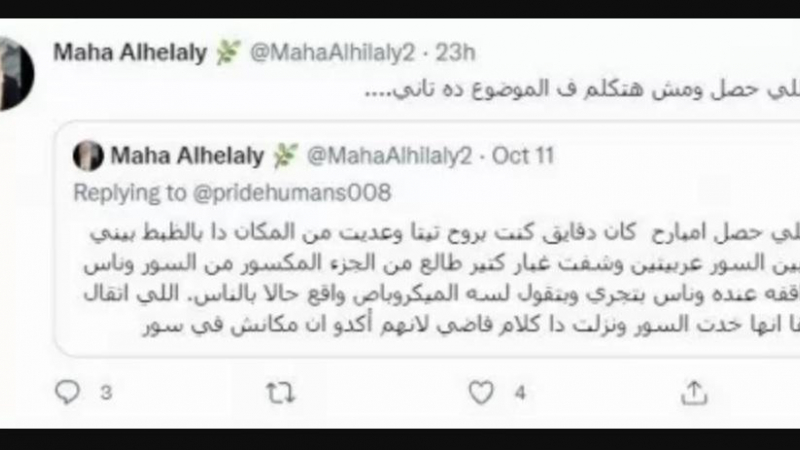This screenshot has height=450, width=800.
Task: Click the Replying to label text
Action: point(130,193)
